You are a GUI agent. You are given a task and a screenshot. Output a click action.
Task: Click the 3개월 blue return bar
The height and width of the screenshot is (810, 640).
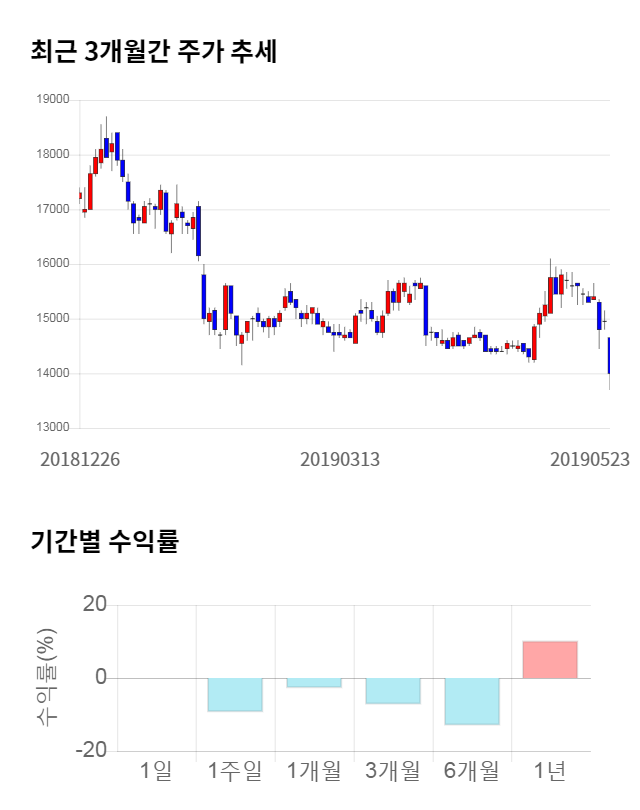point(393,691)
